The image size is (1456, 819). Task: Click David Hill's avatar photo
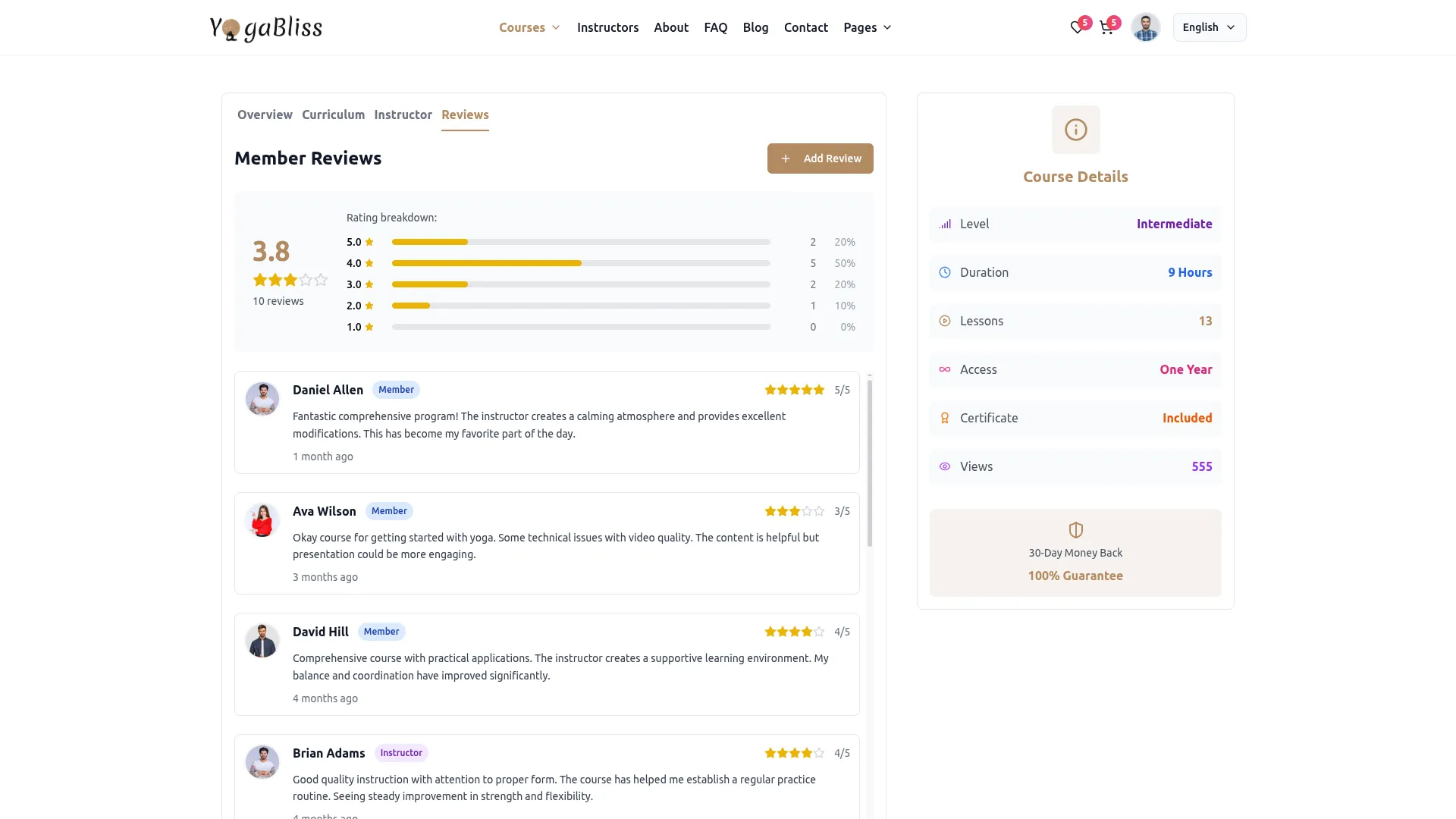pyautogui.click(x=262, y=641)
